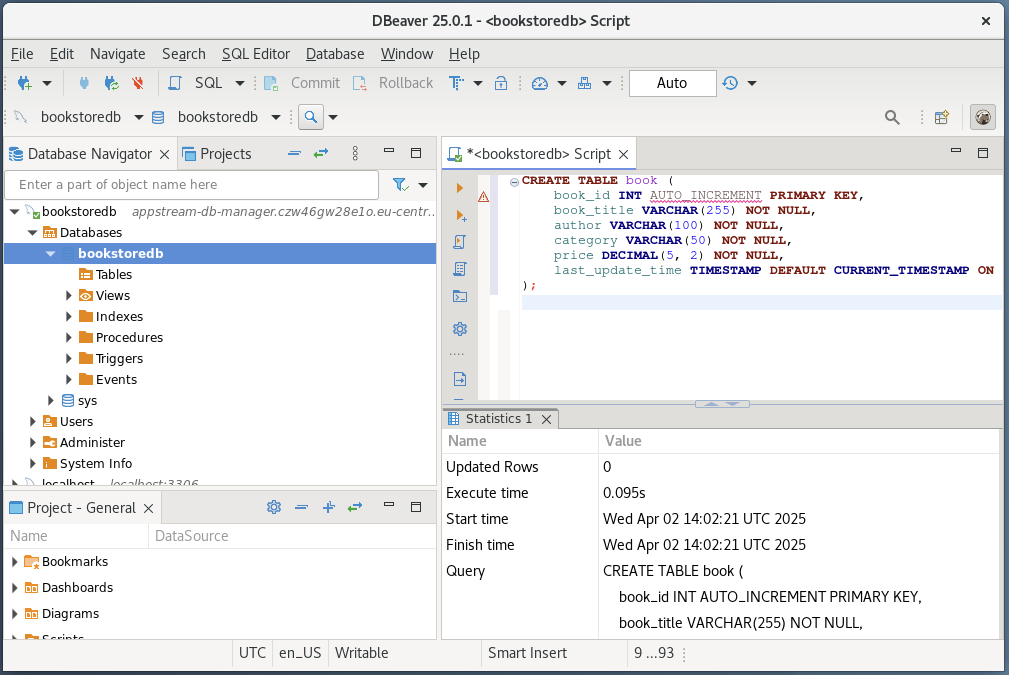This screenshot has width=1009, height=675.
Task: Execute the SQL statement with the orange play icon
Action: click(x=459, y=187)
